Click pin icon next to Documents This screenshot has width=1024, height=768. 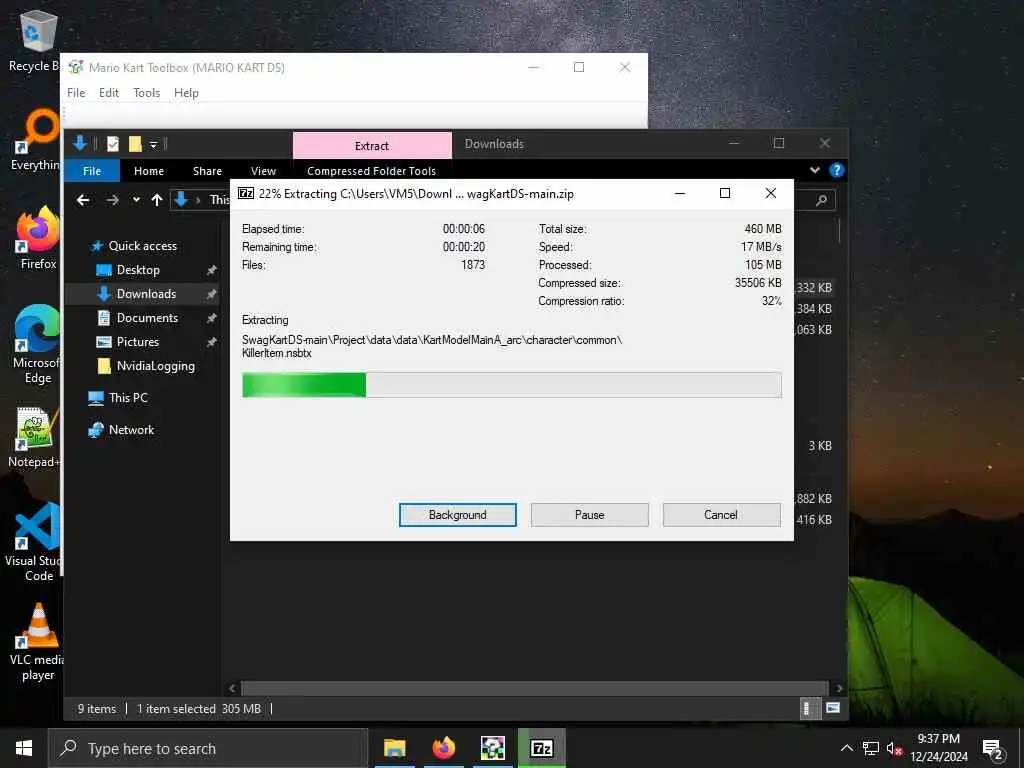tap(211, 318)
